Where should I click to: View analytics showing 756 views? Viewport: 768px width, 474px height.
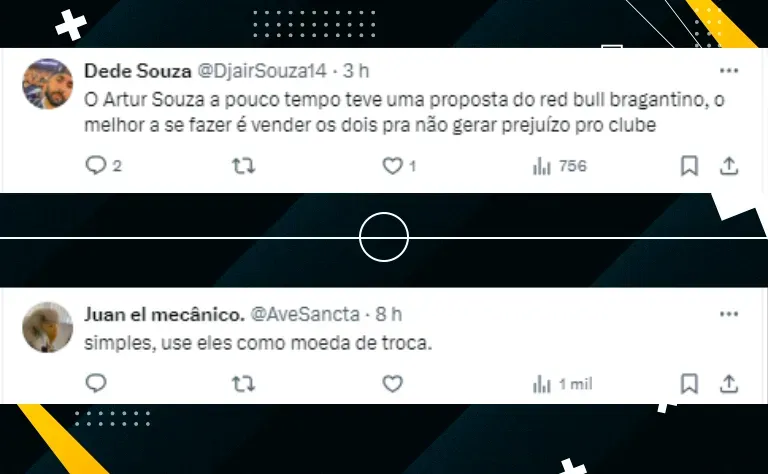click(x=560, y=166)
